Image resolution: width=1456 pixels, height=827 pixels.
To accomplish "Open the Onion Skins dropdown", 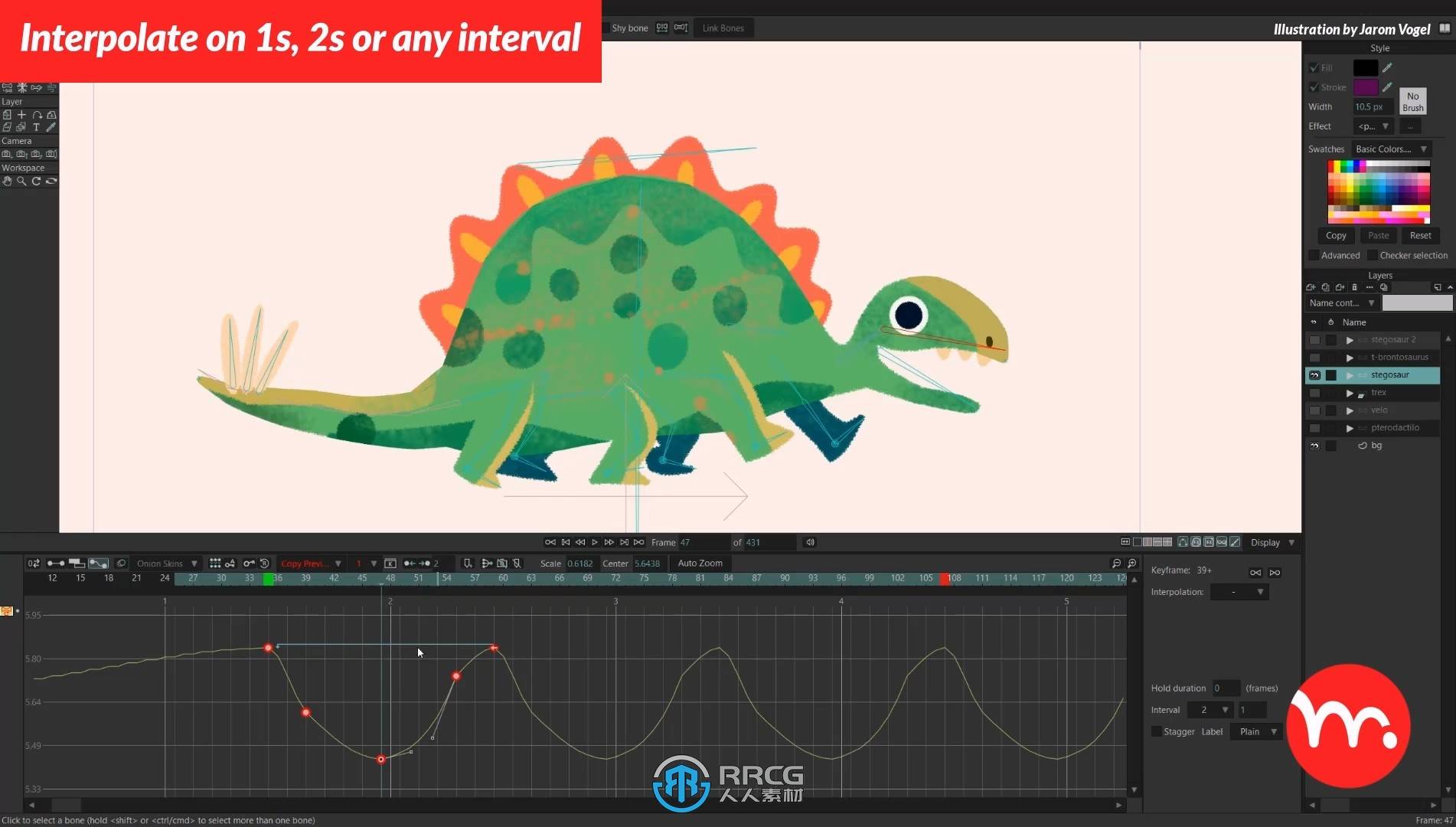I will point(166,564).
